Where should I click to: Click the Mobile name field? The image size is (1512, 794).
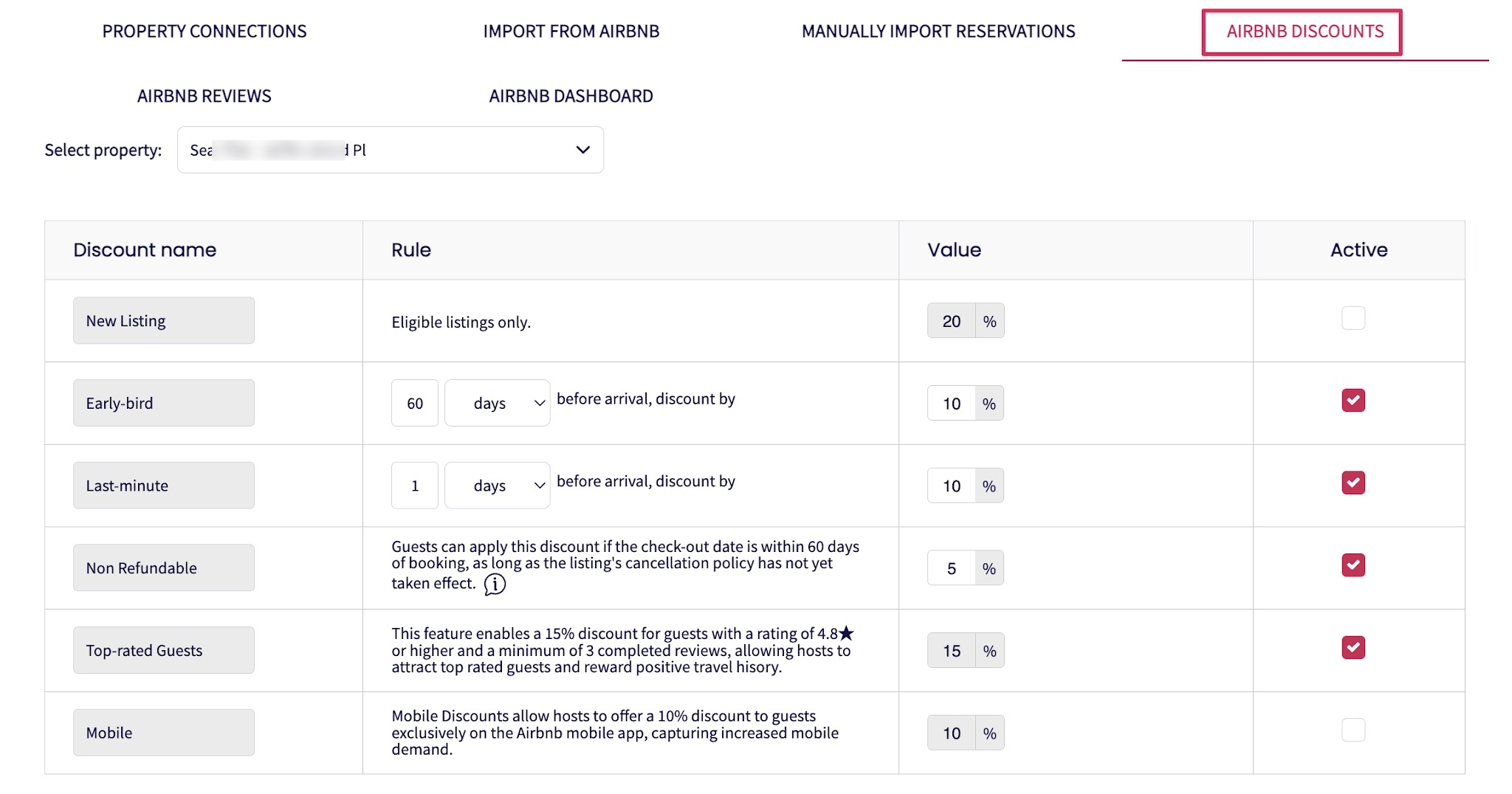click(164, 733)
